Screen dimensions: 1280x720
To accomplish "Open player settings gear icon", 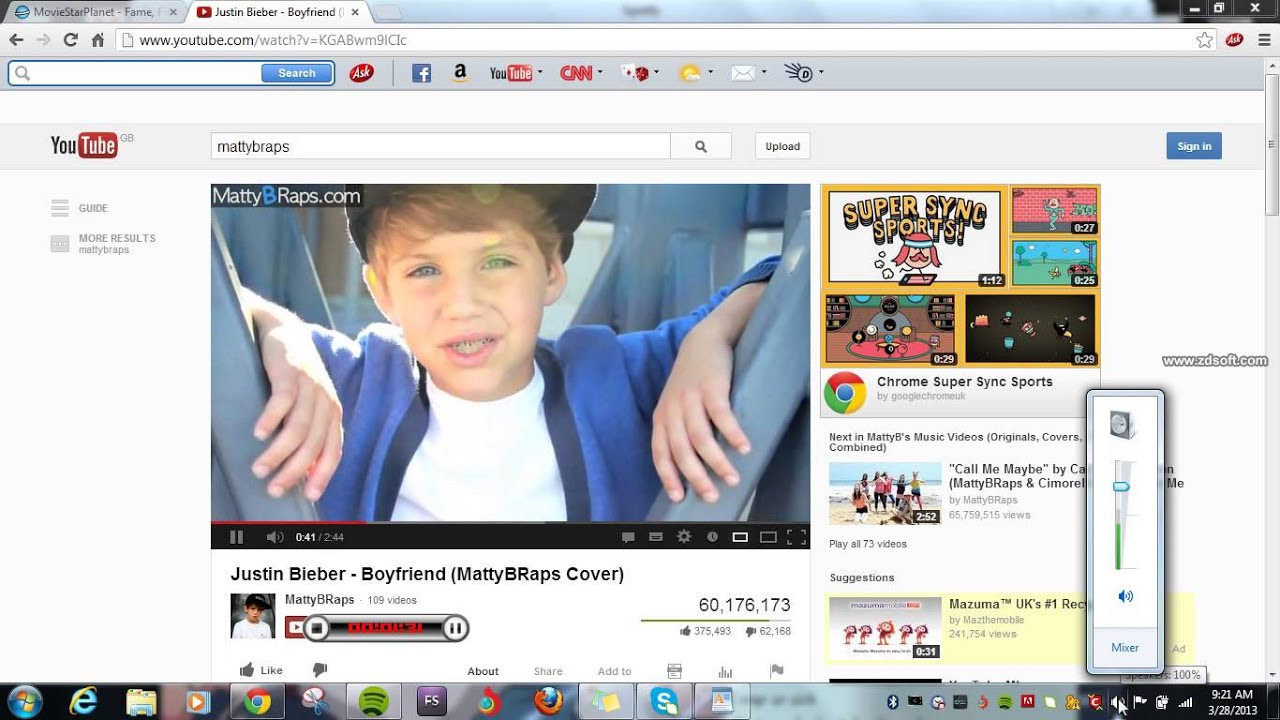I will pos(684,537).
